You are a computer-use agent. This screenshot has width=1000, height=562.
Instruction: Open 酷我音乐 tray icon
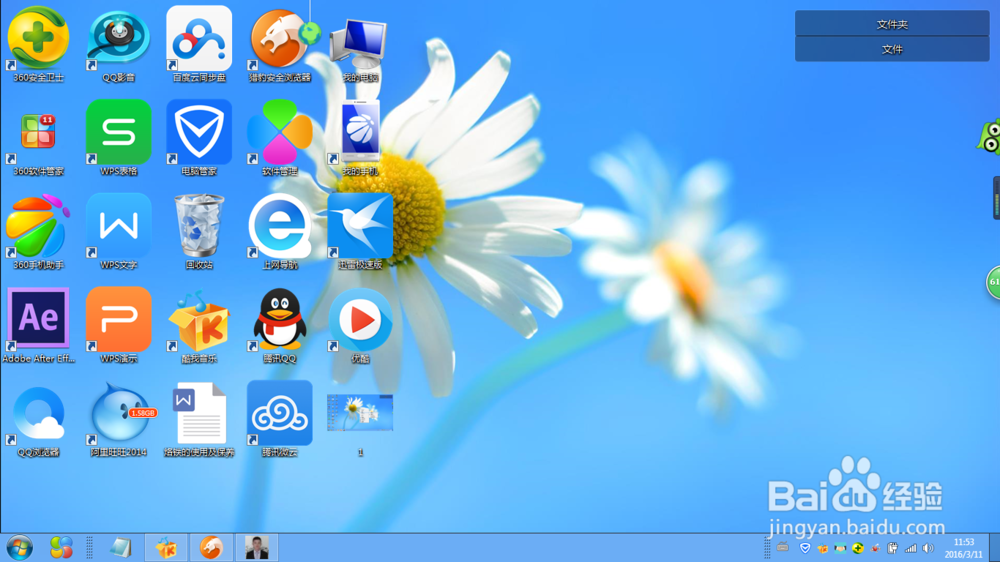point(823,548)
